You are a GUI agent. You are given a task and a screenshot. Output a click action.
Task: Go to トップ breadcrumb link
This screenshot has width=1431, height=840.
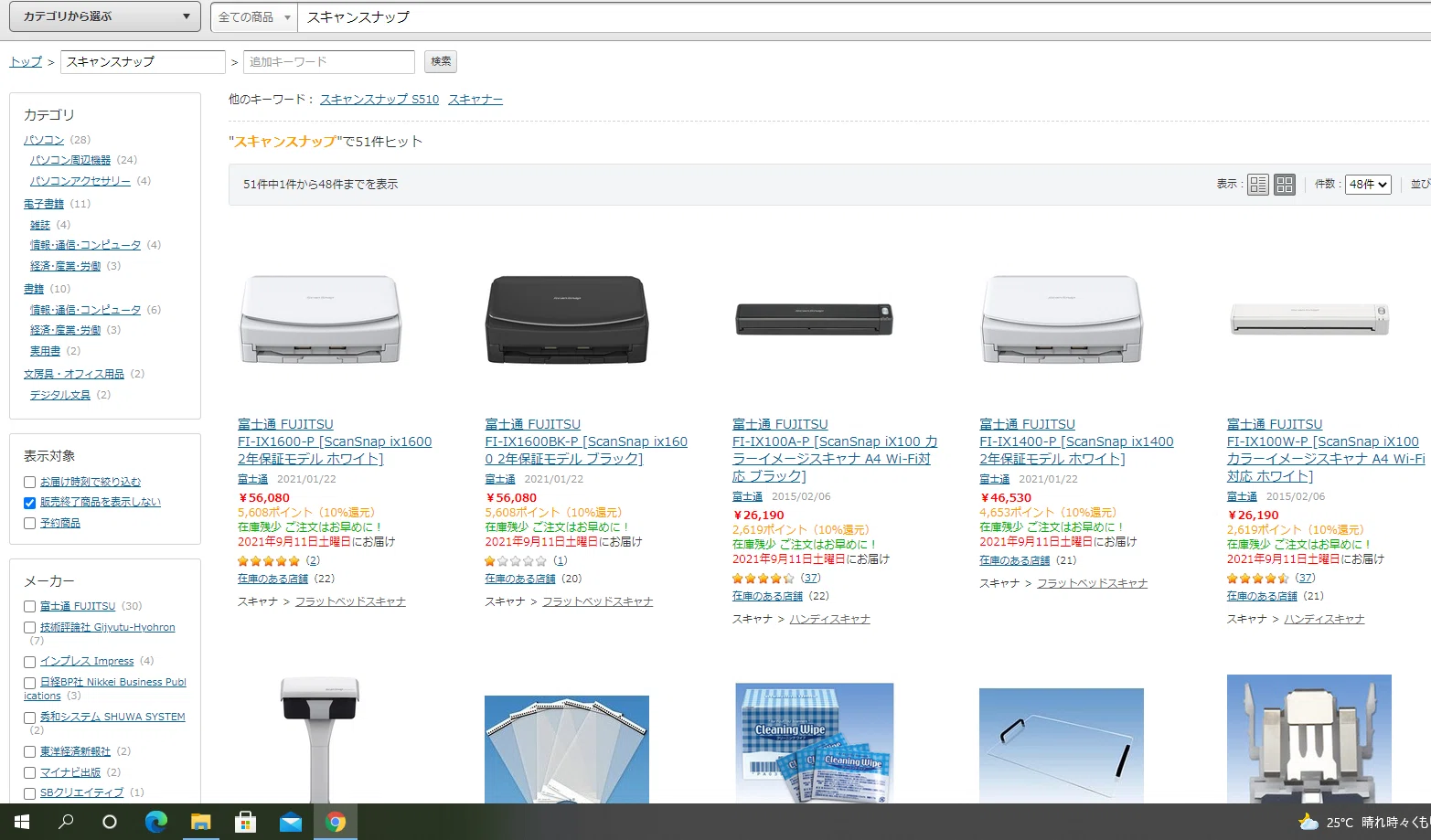coord(26,62)
